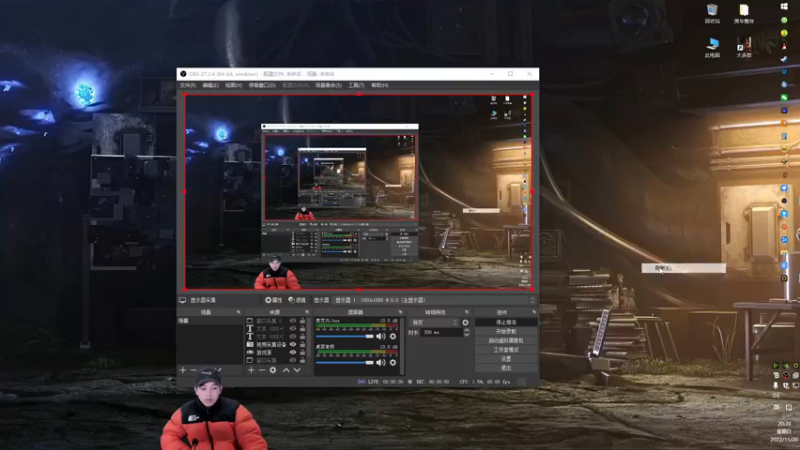Click the 启动虚拟摄像机 button
The image size is (800, 450).
click(x=506, y=341)
